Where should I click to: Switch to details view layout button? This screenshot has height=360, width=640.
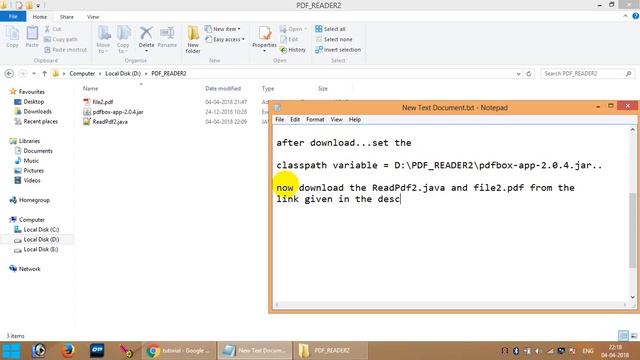(623, 336)
